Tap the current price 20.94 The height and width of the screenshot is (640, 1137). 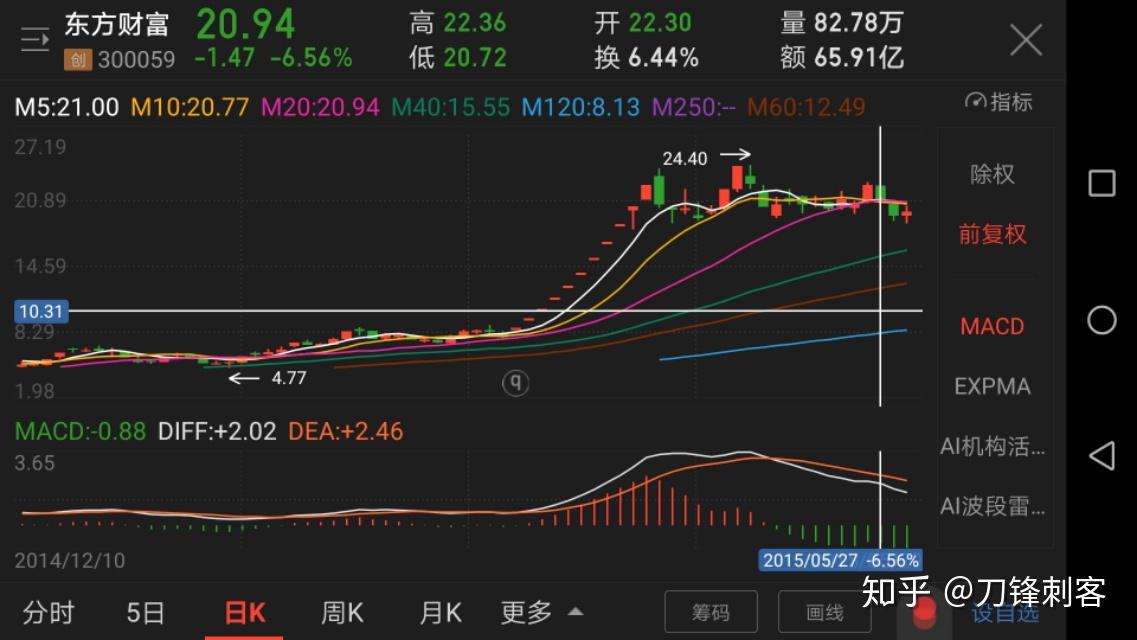click(246, 25)
